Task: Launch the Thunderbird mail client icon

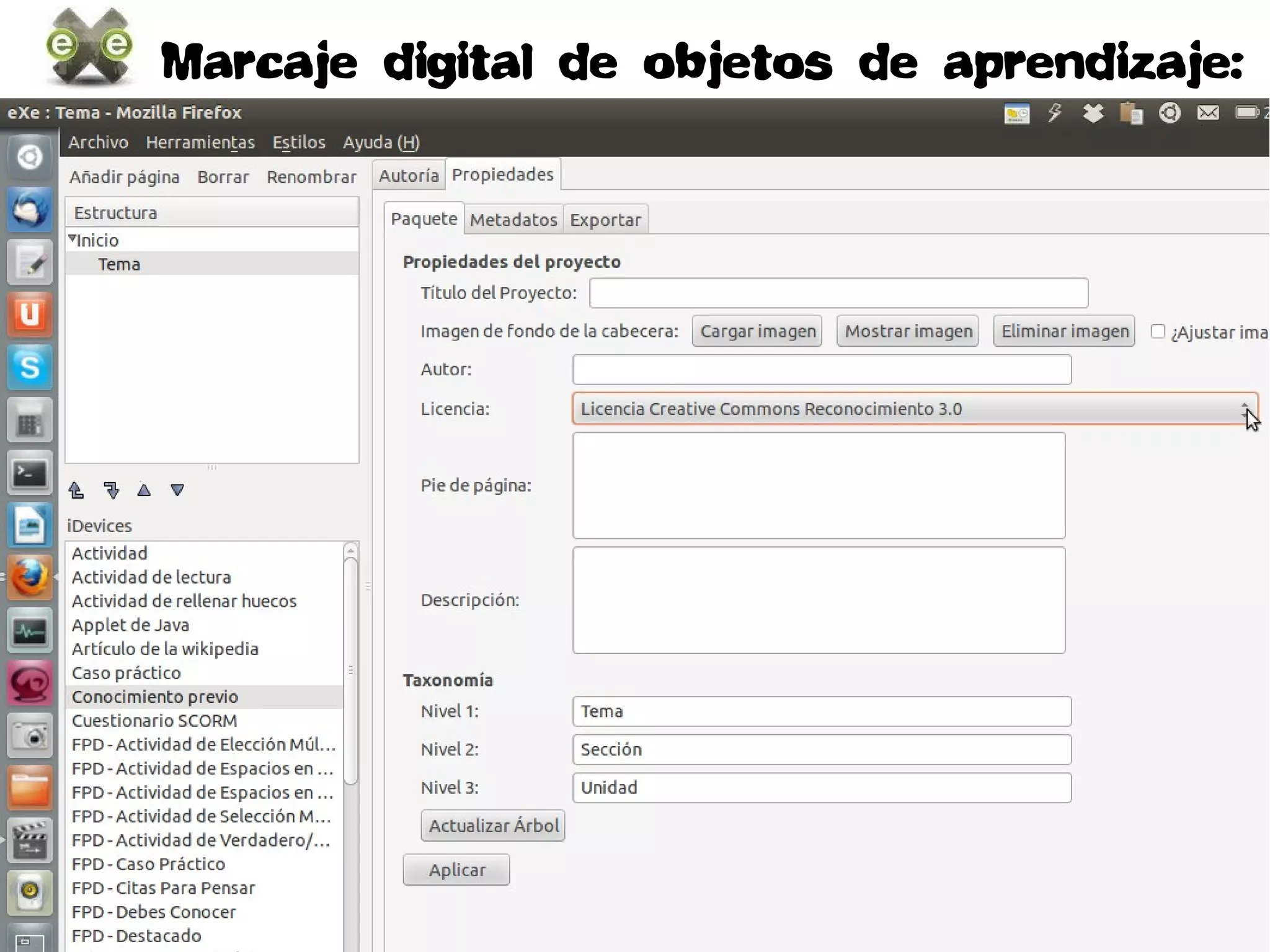Action: 29,210
